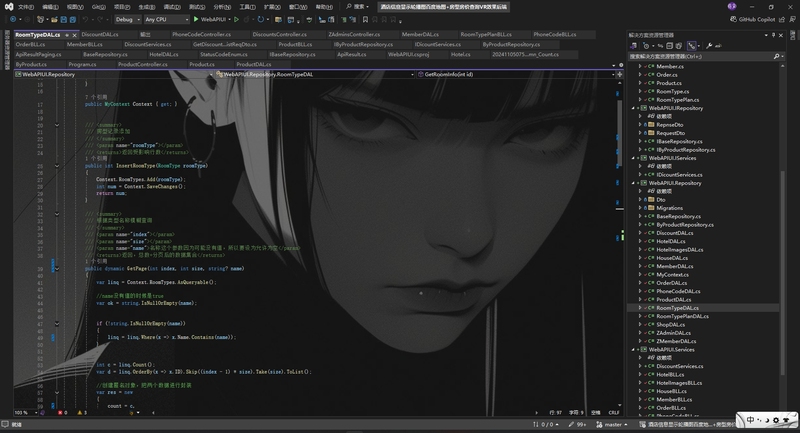Close the RoomTypeDAL.cs tab
The image size is (800, 433).
coord(74,35)
